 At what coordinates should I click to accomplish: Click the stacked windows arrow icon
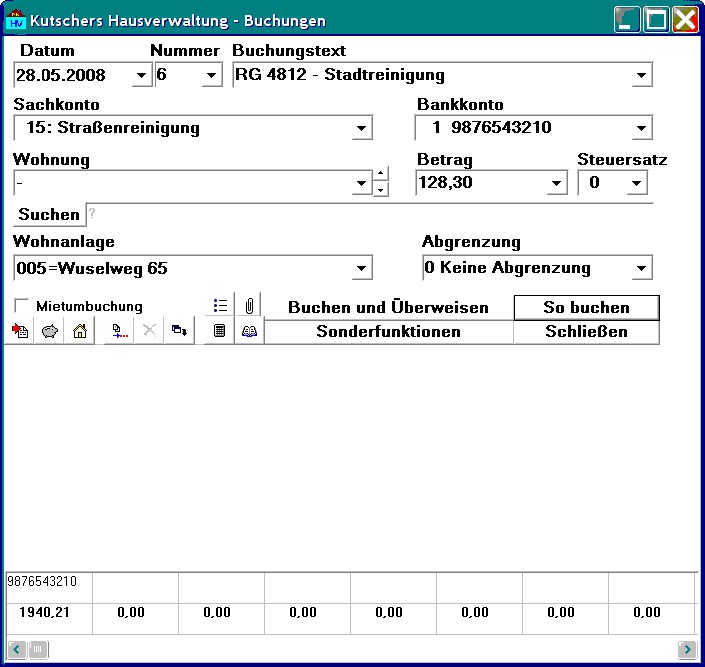(179, 331)
